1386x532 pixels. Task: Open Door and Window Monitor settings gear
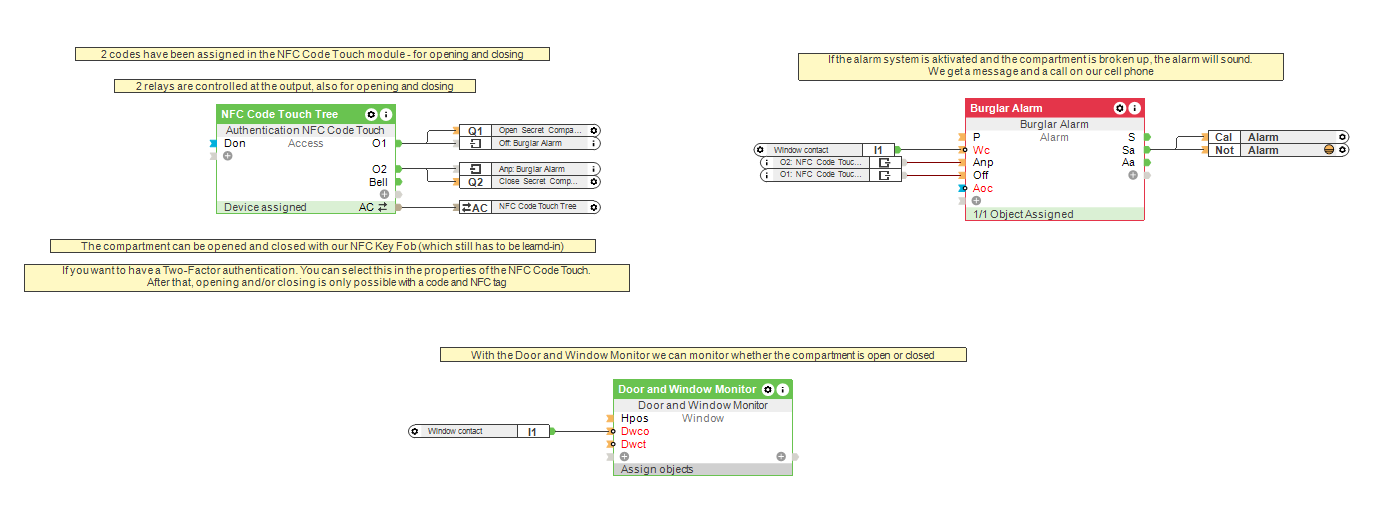768,389
